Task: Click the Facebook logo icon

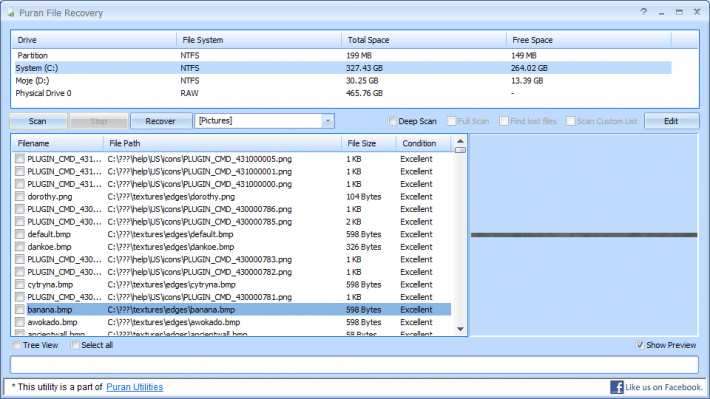Action: pyautogui.click(x=616, y=387)
